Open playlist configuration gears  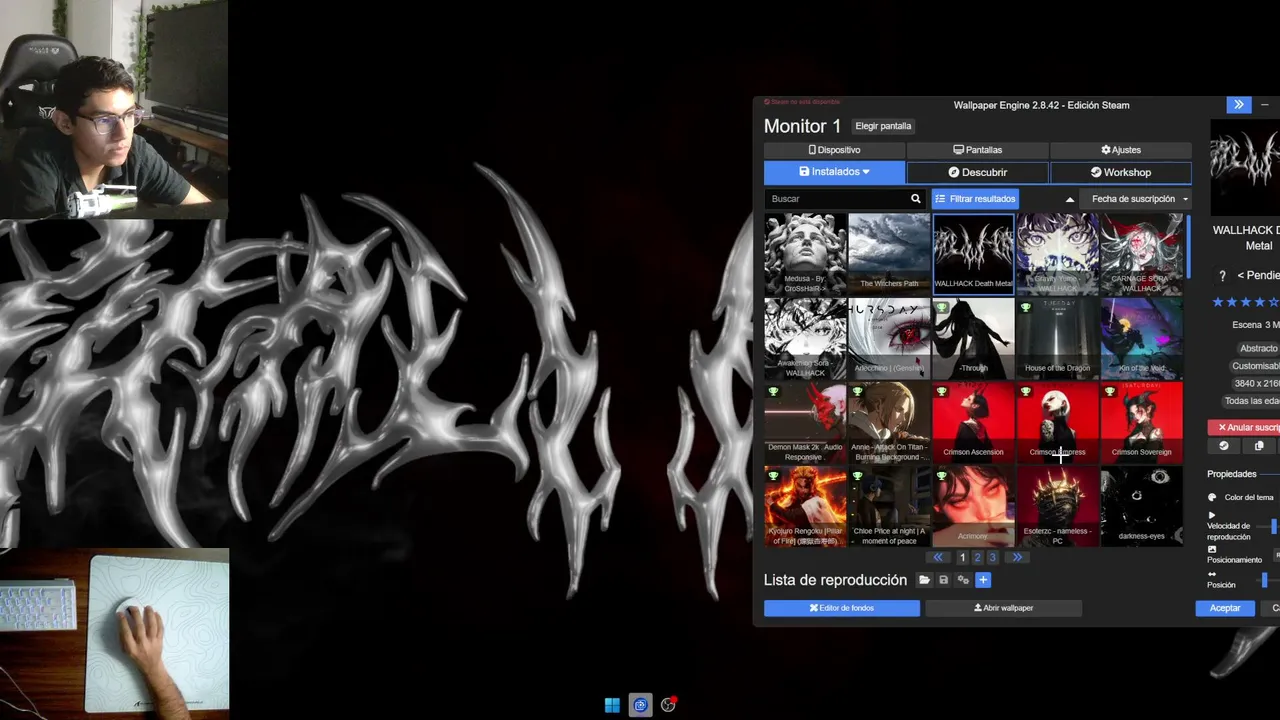point(963,580)
